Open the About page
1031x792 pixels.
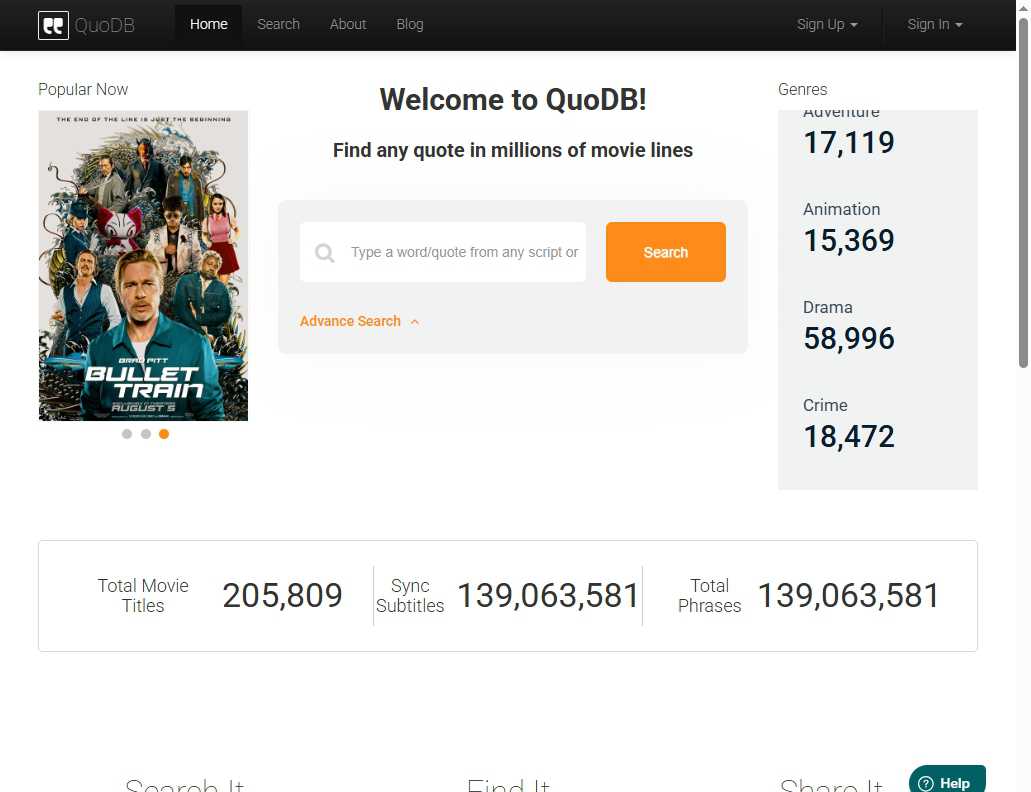coord(348,25)
